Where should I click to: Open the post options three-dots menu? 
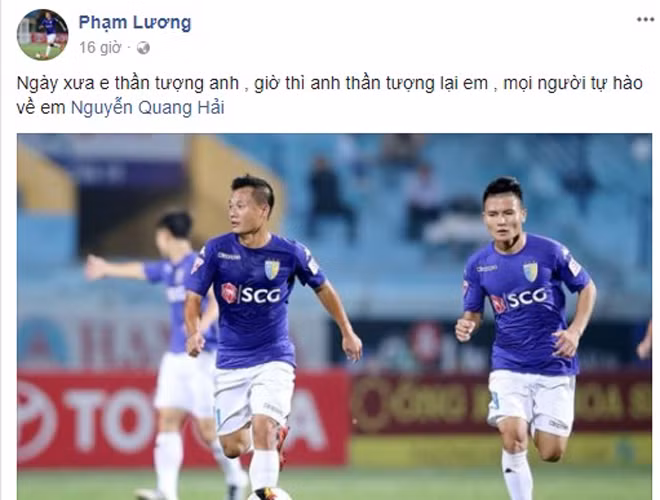pyautogui.click(x=645, y=20)
